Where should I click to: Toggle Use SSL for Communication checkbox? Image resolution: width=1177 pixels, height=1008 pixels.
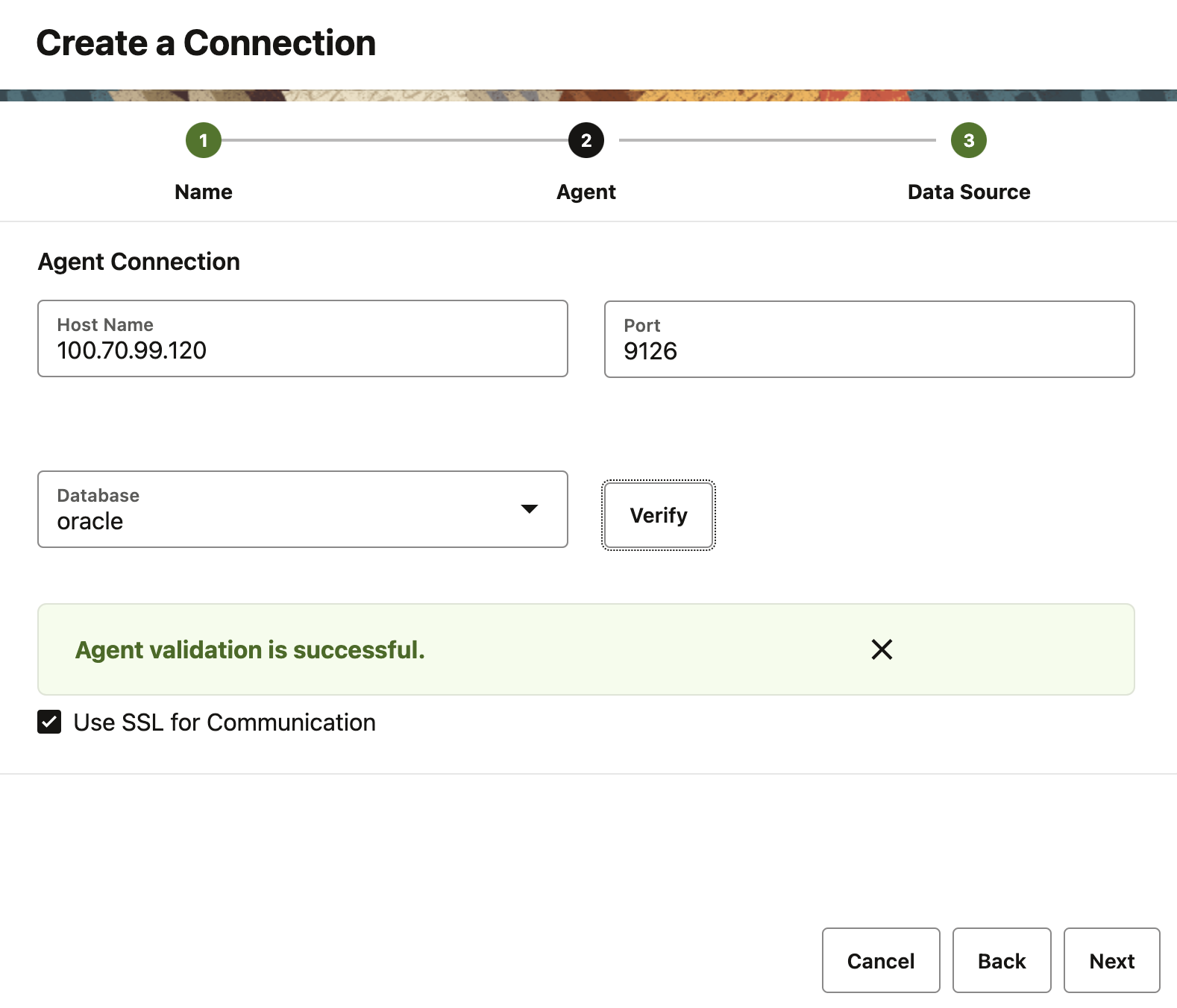pyautogui.click(x=49, y=722)
